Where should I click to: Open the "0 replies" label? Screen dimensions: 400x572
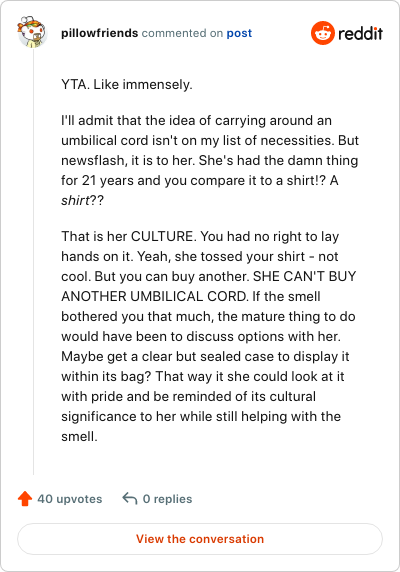167,499
